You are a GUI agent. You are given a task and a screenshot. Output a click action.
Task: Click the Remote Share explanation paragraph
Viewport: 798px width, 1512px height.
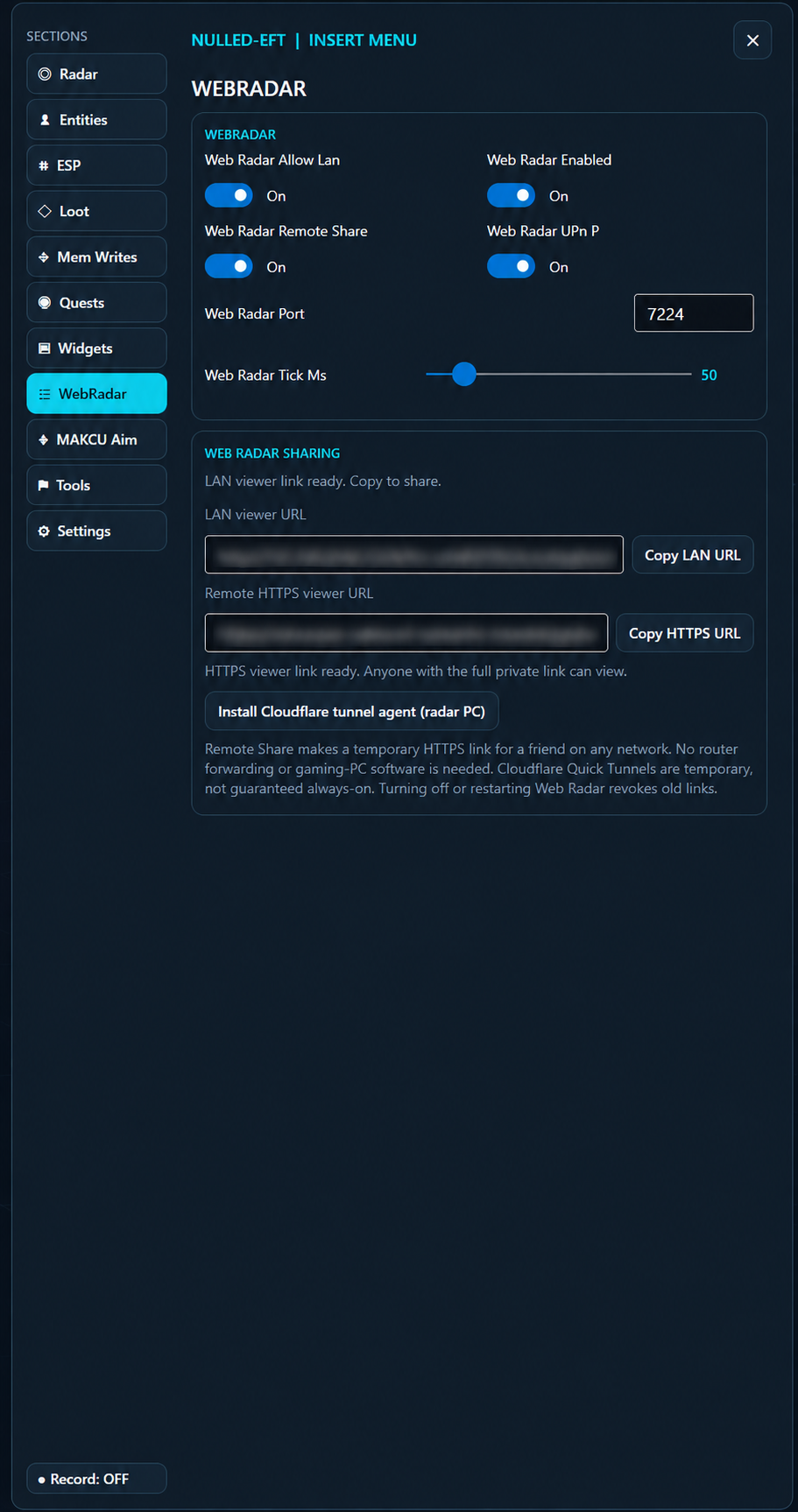[x=478, y=769]
